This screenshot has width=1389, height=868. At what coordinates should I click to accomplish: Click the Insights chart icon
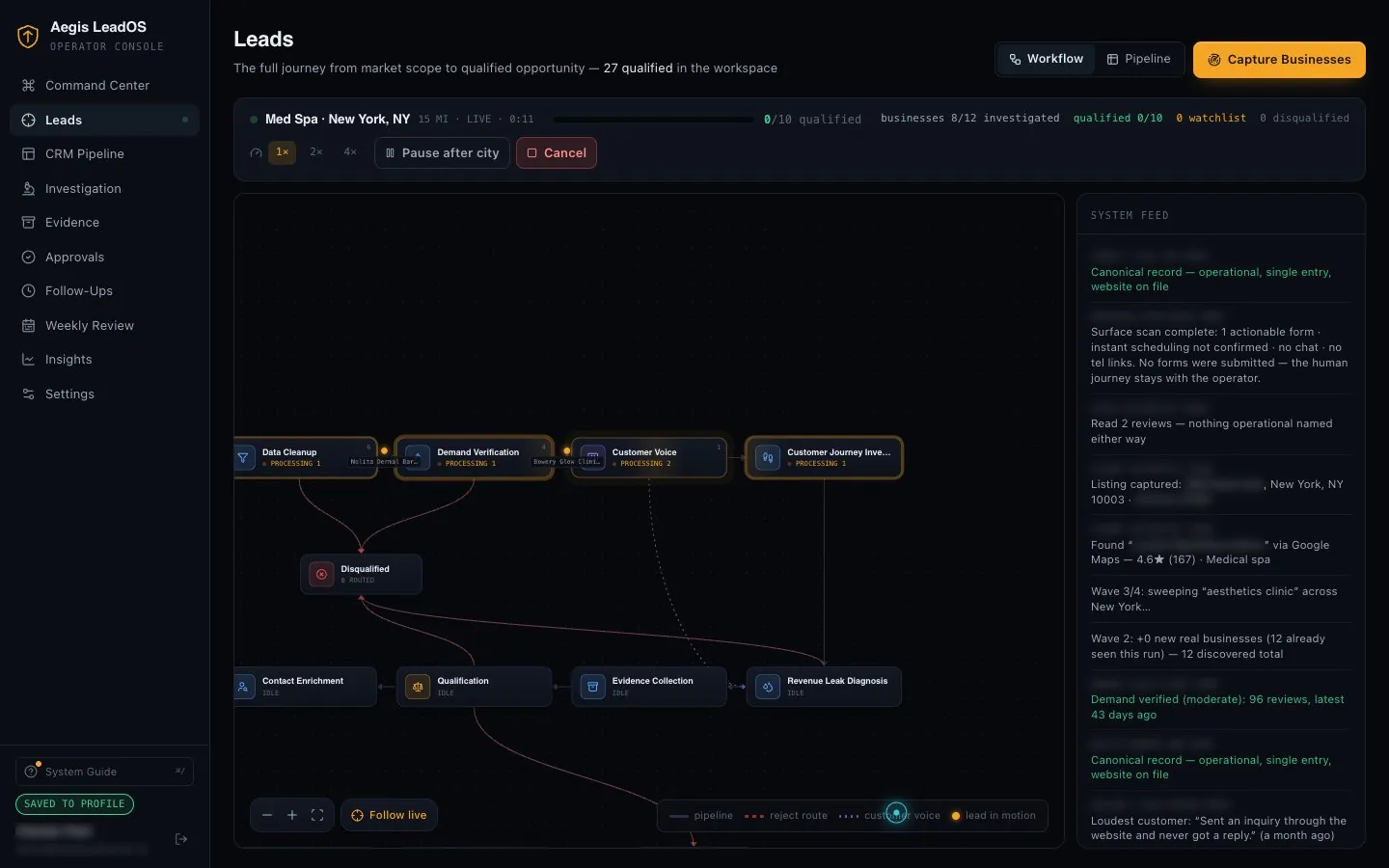tap(28, 360)
